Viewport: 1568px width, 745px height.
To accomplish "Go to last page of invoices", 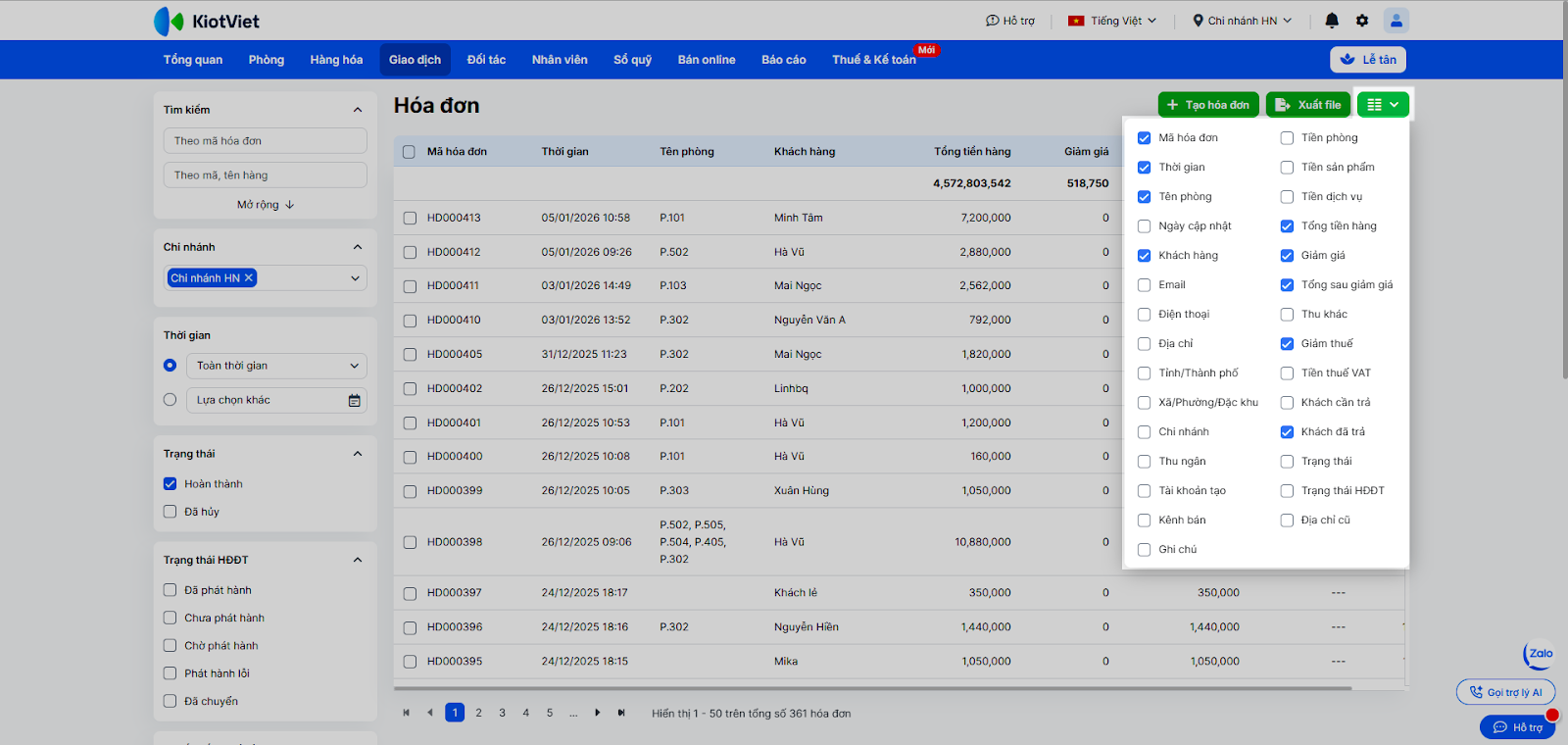I will point(621,713).
